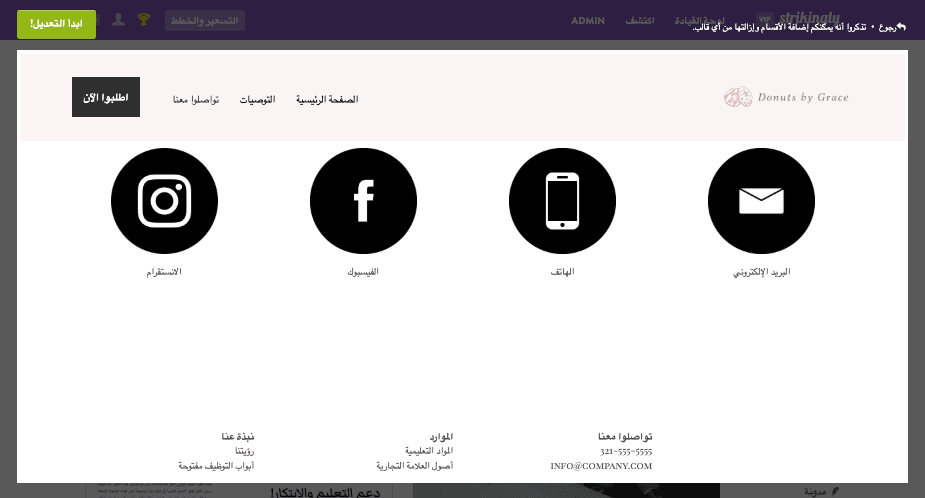925x498 pixels.
Task: Click the email envelope circle icon
Action: coord(761,201)
